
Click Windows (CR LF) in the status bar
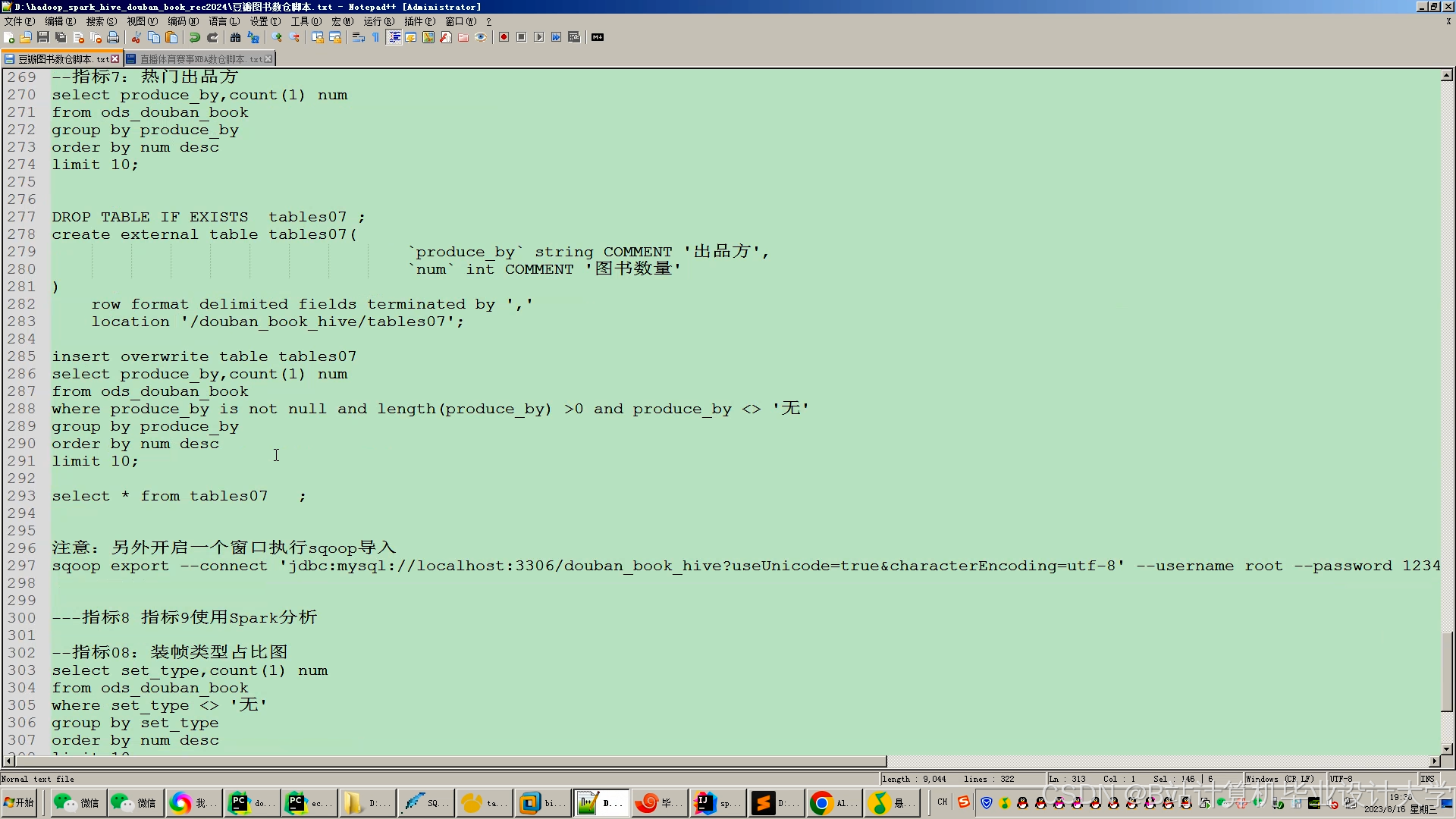1281,779
